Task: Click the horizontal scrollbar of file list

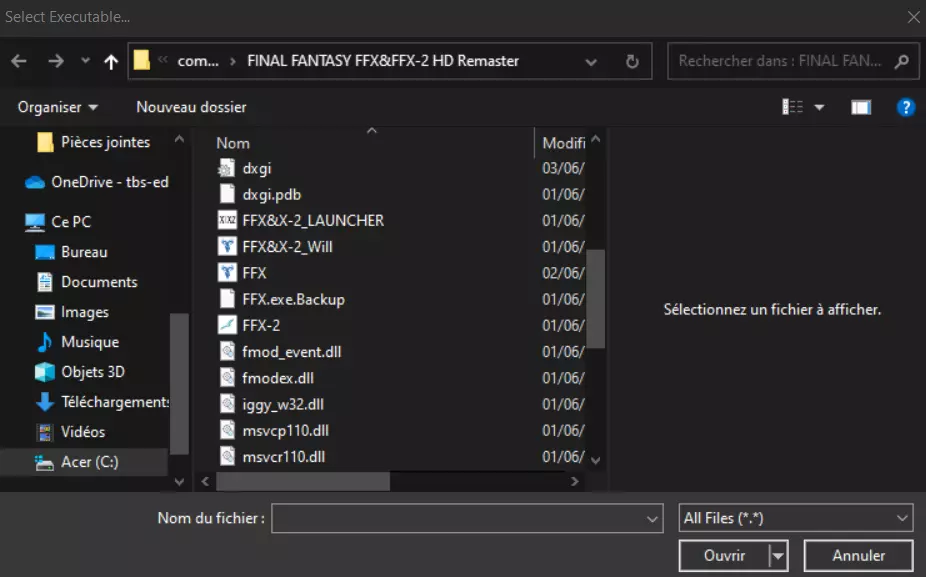Action: click(x=302, y=481)
